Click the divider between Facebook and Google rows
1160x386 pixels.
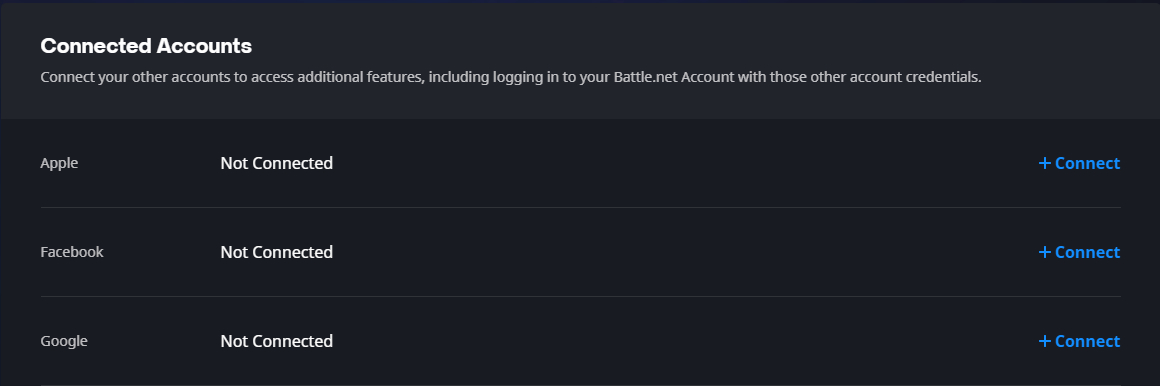[581, 297]
